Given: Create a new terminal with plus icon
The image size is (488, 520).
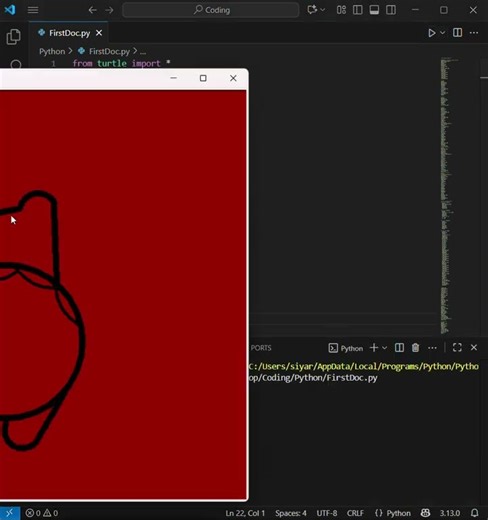Looking at the screenshot, I should click(374, 348).
